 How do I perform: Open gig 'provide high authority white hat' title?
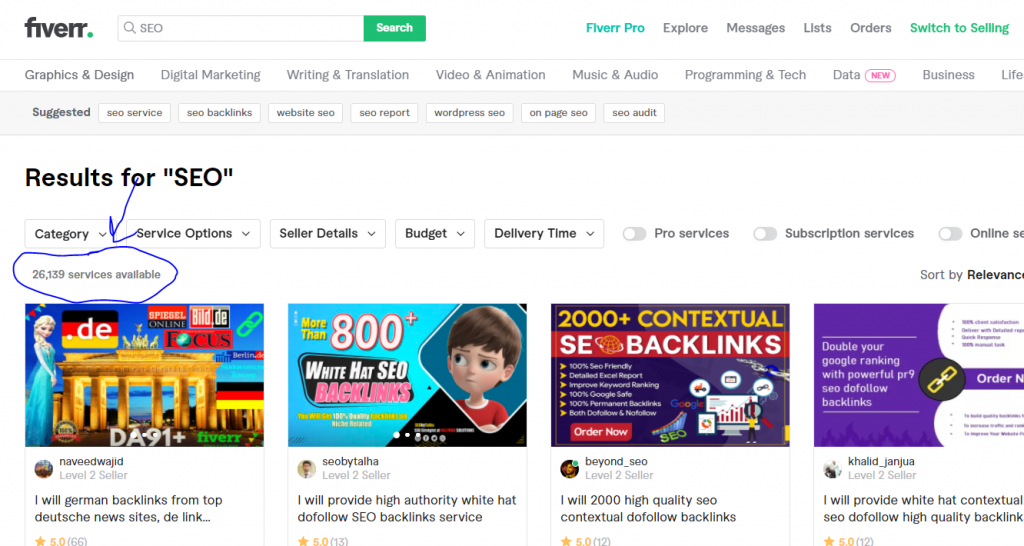407,508
